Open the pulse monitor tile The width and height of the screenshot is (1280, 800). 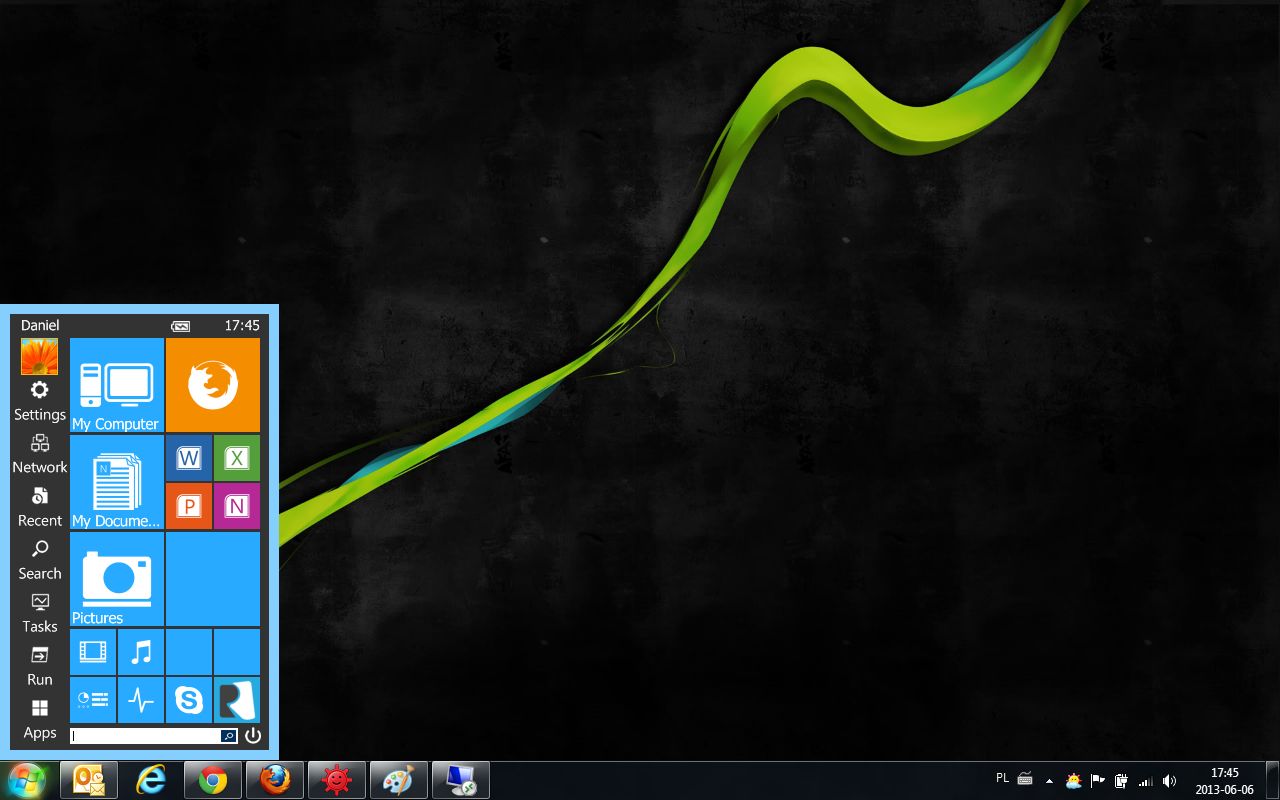(x=141, y=700)
